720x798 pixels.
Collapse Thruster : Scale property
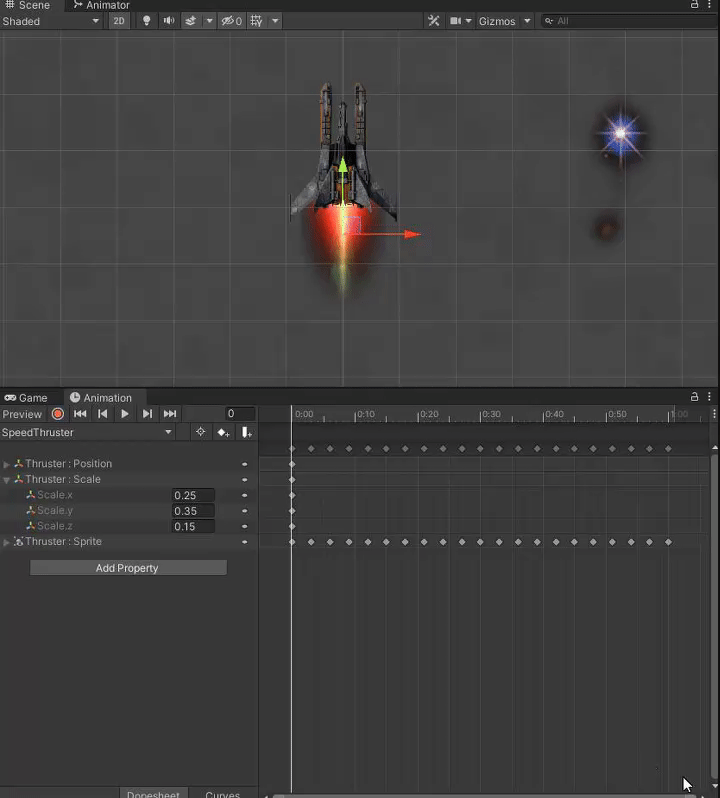(x=7, y=480)
